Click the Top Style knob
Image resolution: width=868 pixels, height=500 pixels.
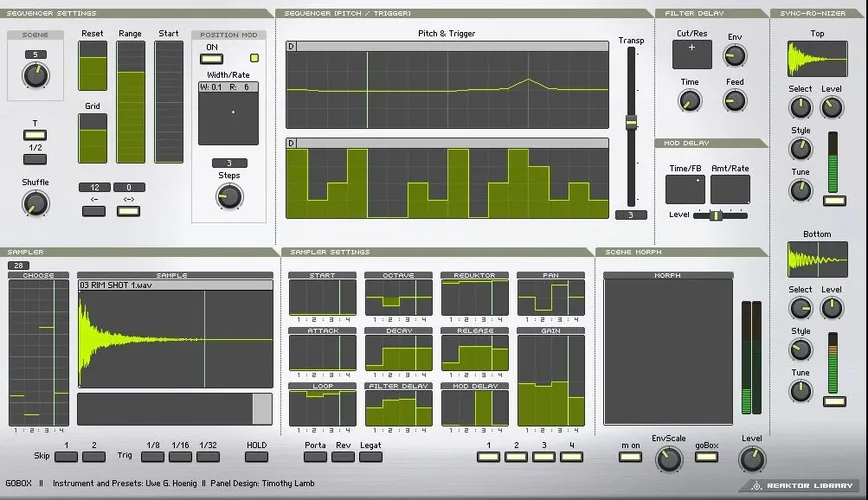800,149
